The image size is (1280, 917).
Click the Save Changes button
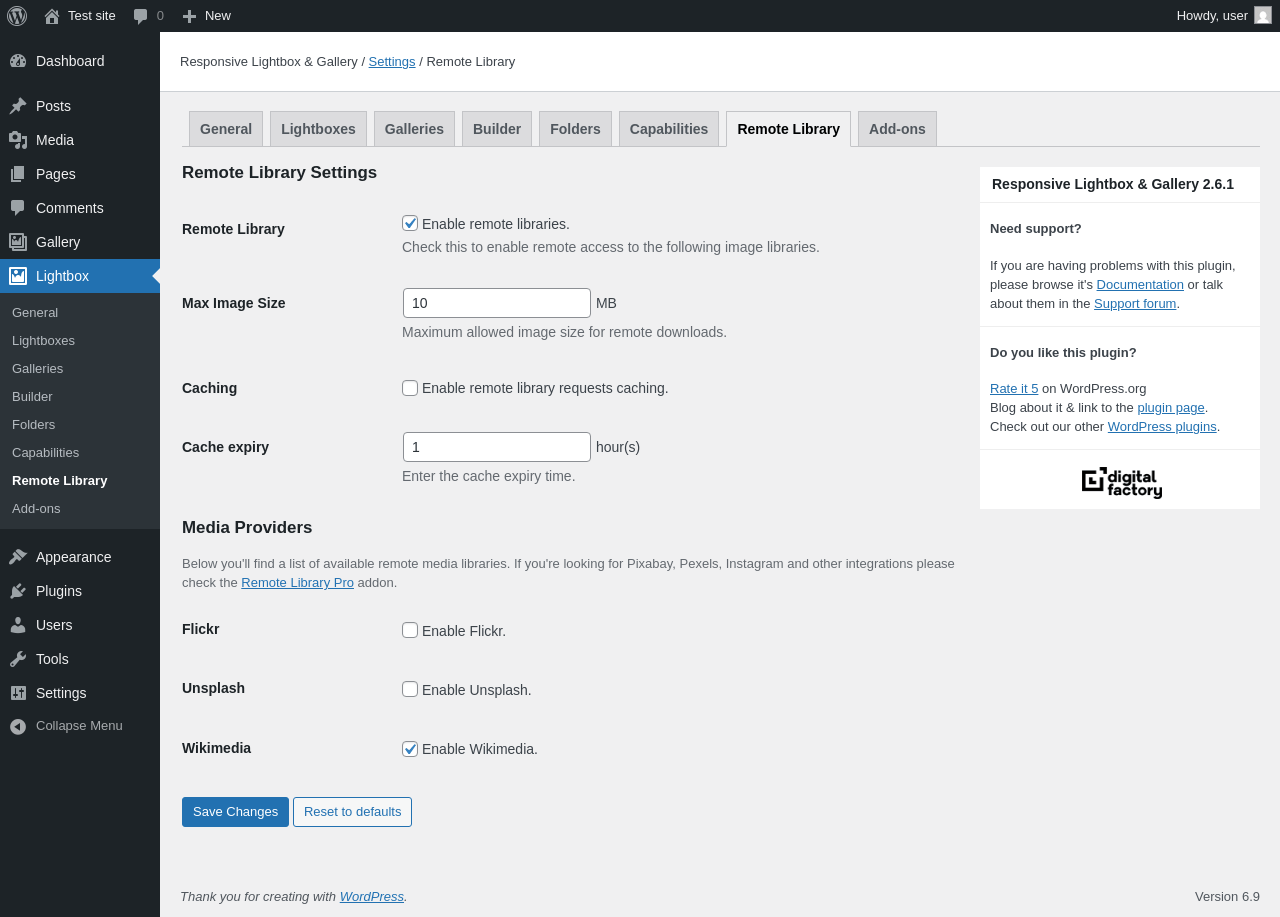pyautogui.click(x=235, y=812)
